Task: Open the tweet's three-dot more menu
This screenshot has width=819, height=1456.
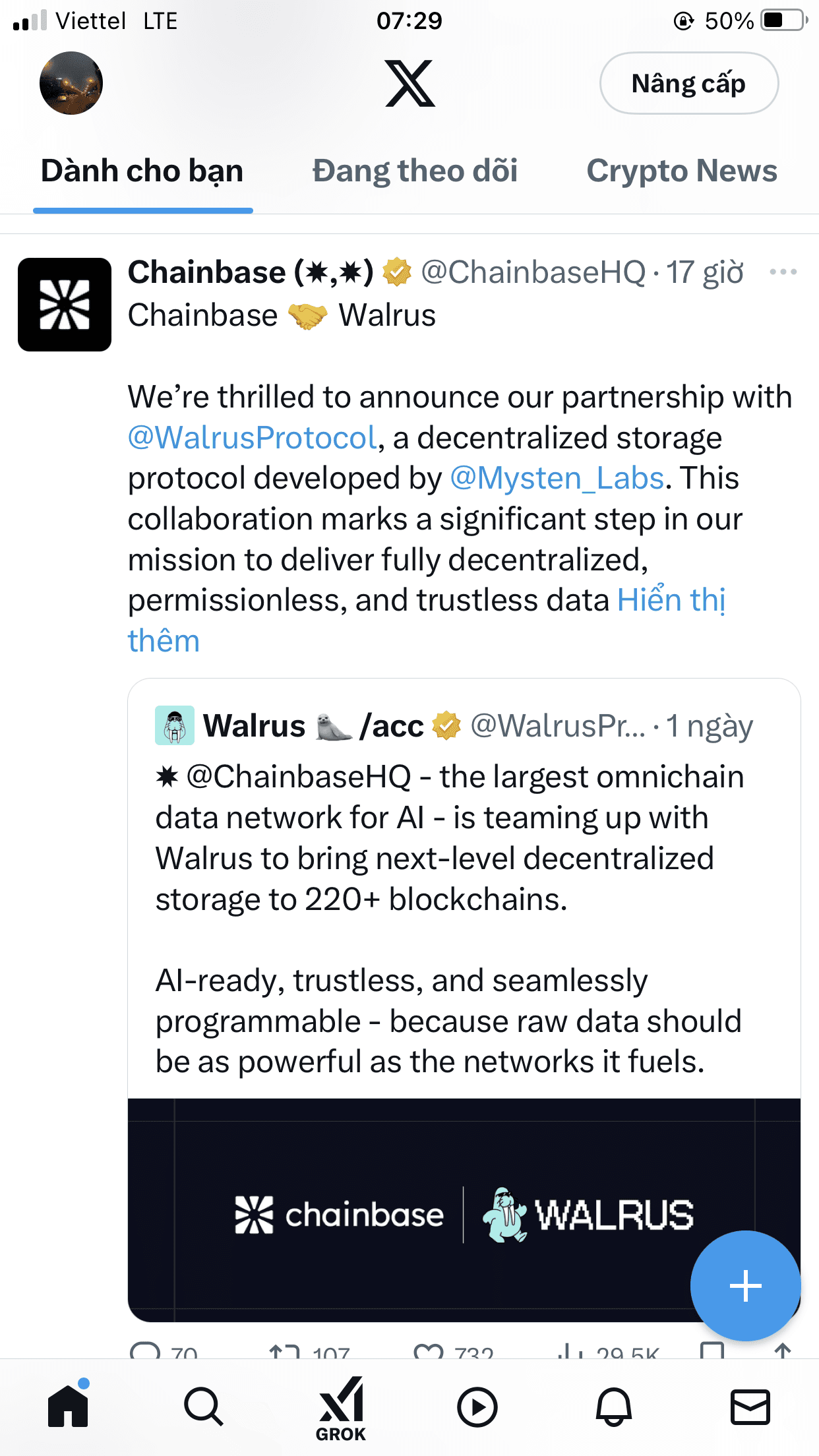Action: click(x=783, y=272)
